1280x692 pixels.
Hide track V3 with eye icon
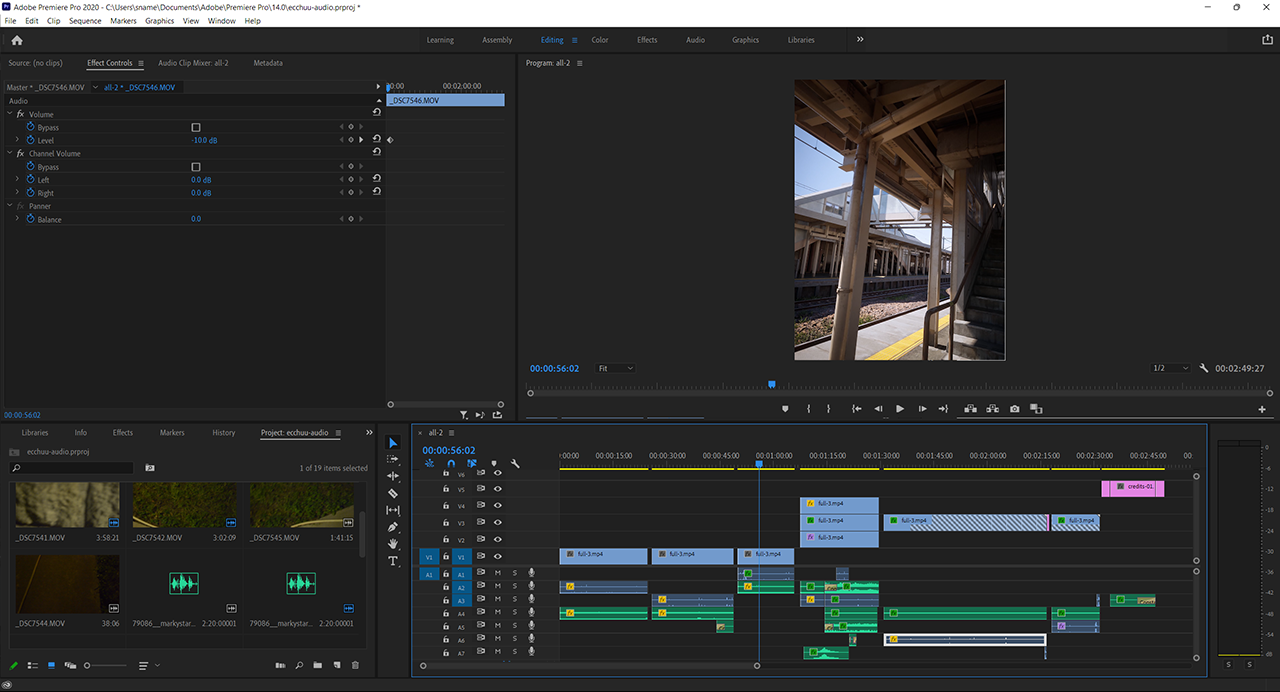coord(497,523)
